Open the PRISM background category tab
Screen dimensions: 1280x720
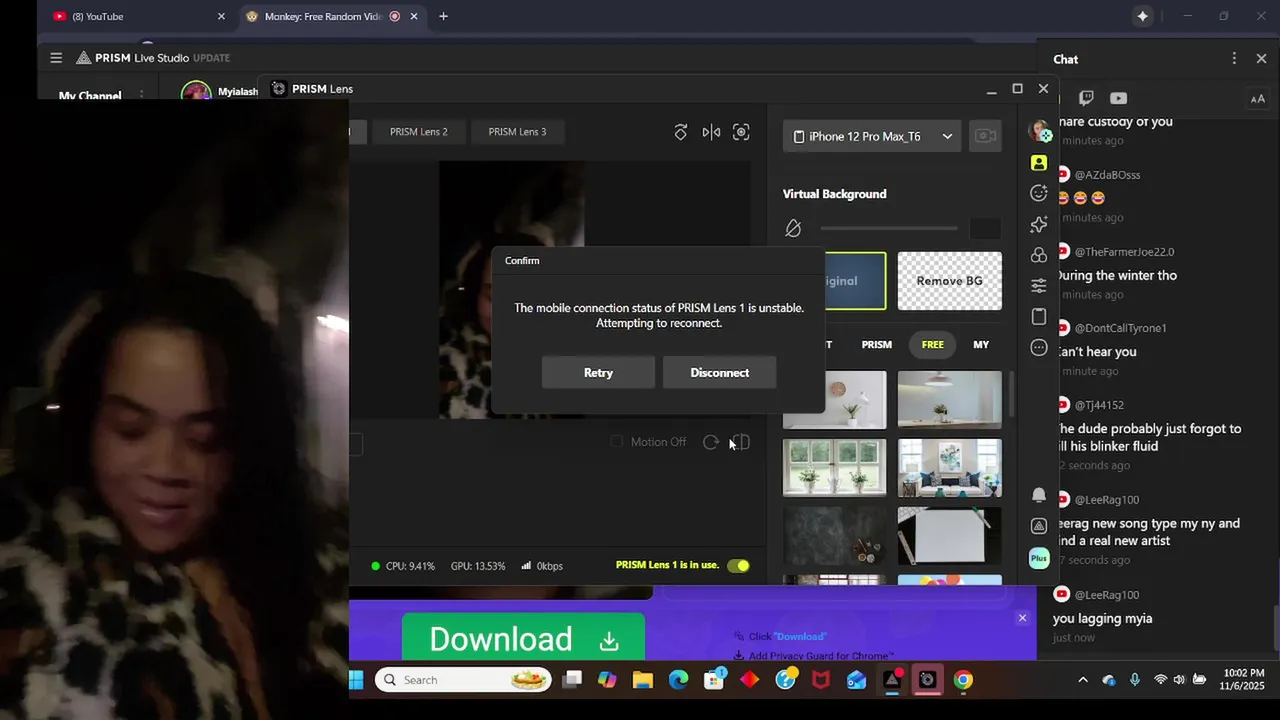pos(876,344)
